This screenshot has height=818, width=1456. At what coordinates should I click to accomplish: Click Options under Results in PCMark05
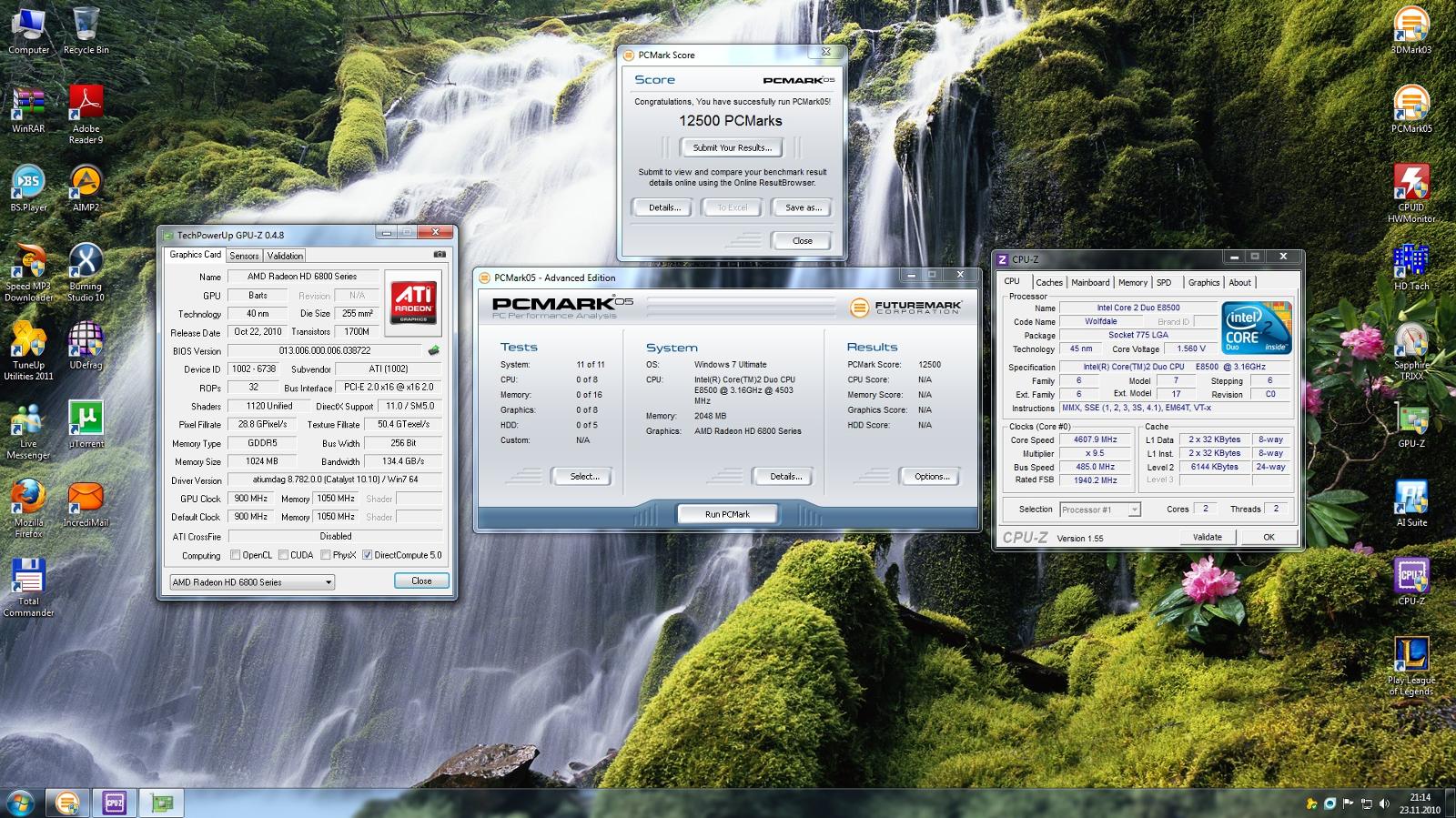932,476
